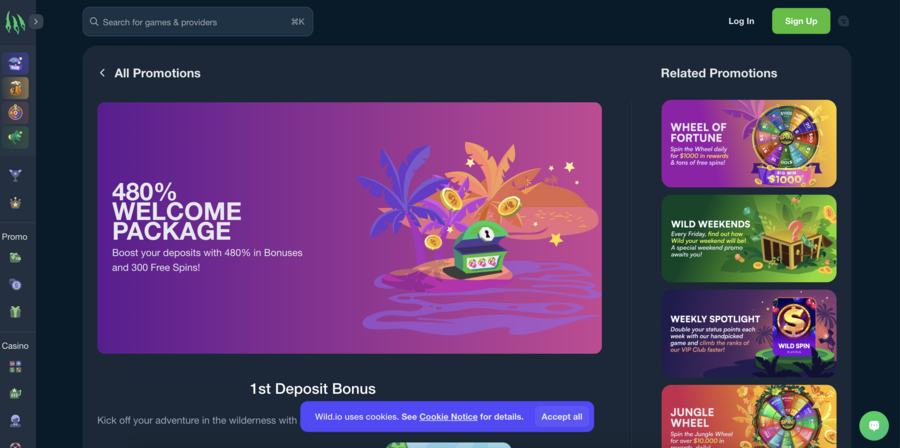Screen dimensions: 900x448
Task: Go back to All Promotions
Action: click(150, 73)
